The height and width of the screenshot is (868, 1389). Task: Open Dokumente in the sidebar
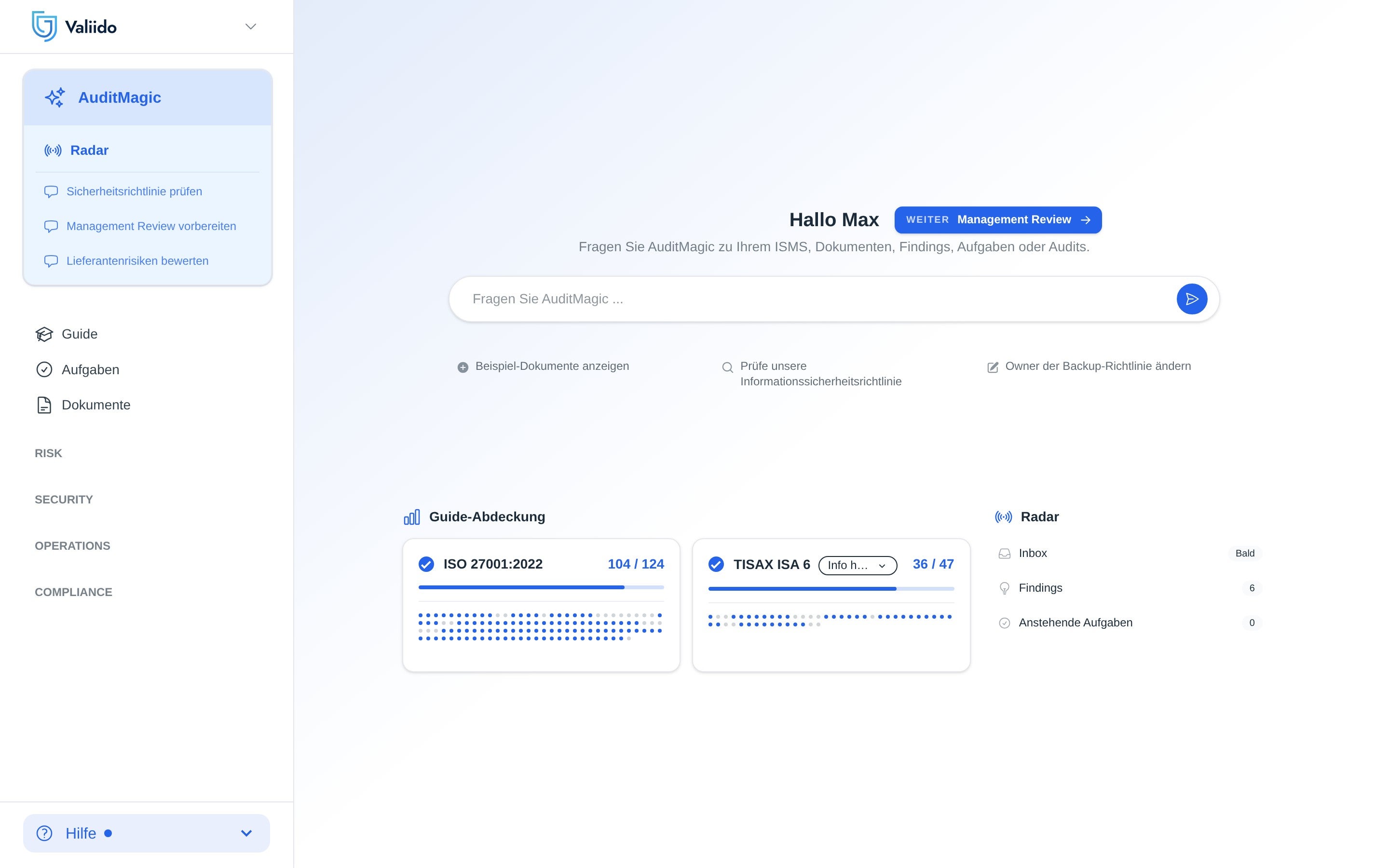96,405
